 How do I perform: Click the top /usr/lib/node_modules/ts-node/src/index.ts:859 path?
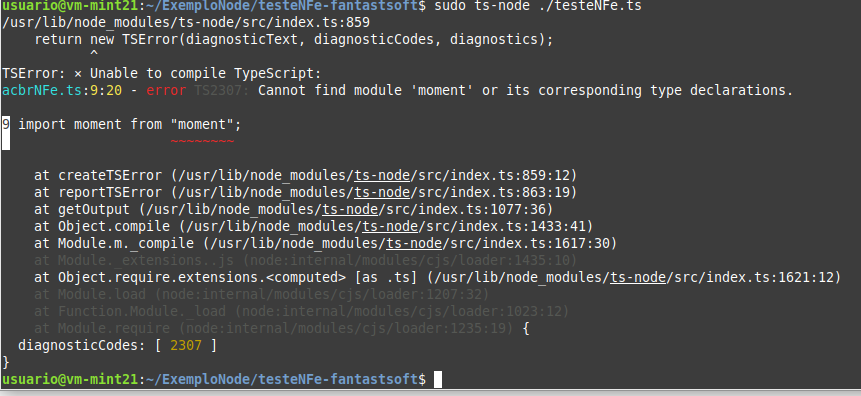(x=186, y=23)
